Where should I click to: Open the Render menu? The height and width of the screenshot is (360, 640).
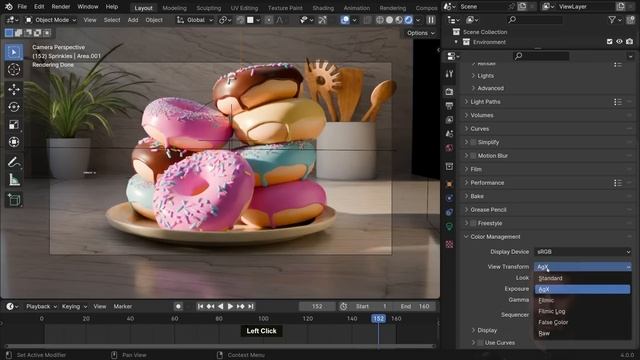[60, 7]
